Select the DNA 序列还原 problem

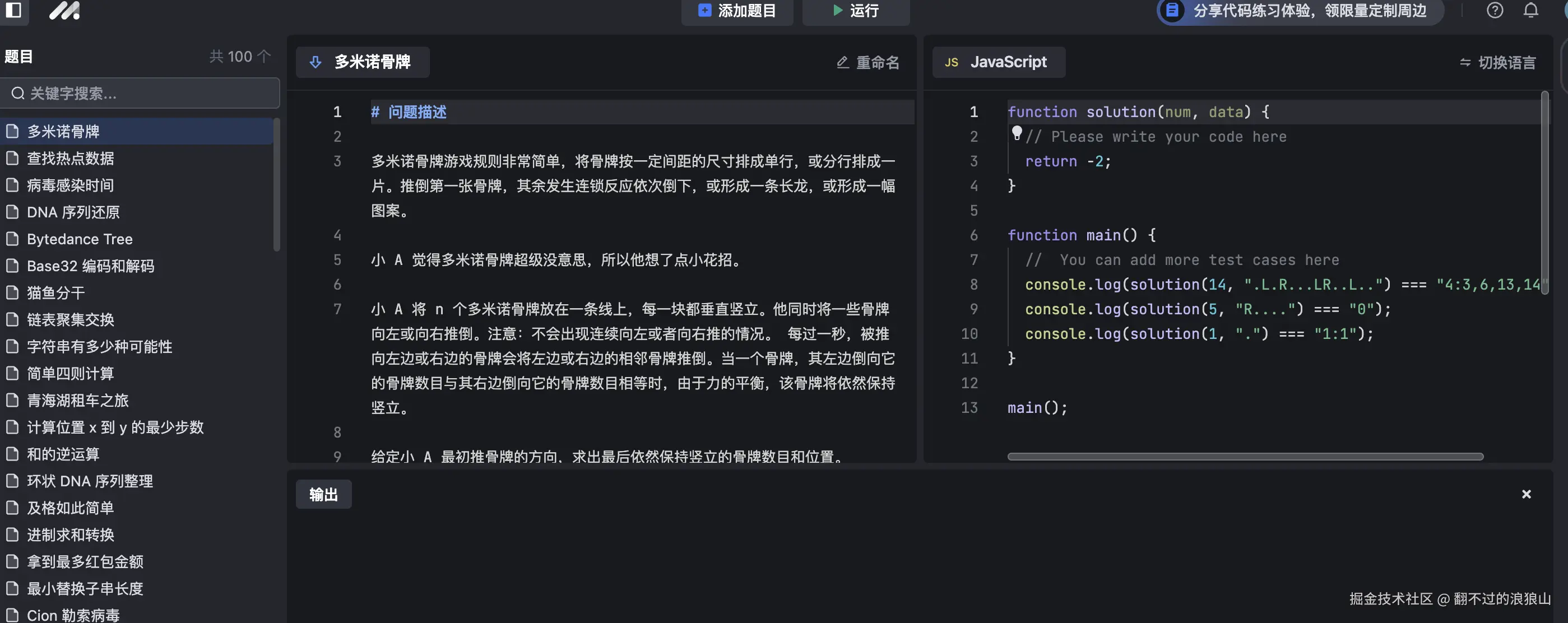(x=73, y=212)
